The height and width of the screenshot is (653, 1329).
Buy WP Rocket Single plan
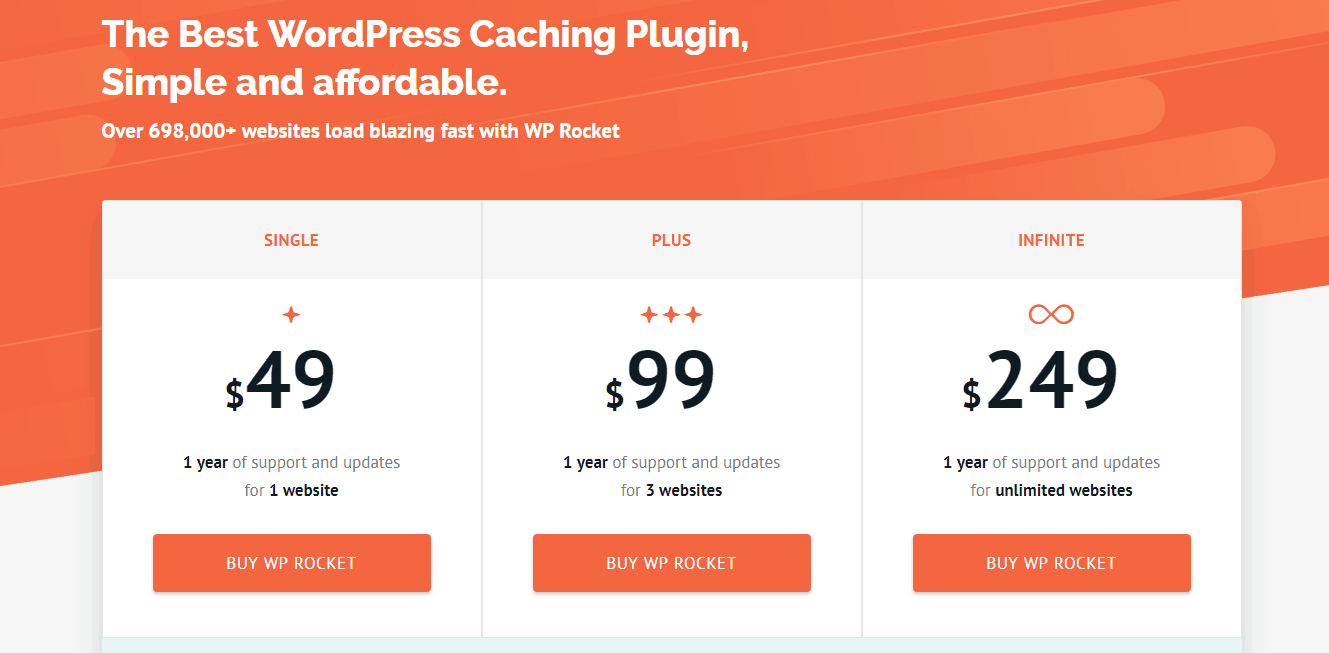(x=292, y=563)
